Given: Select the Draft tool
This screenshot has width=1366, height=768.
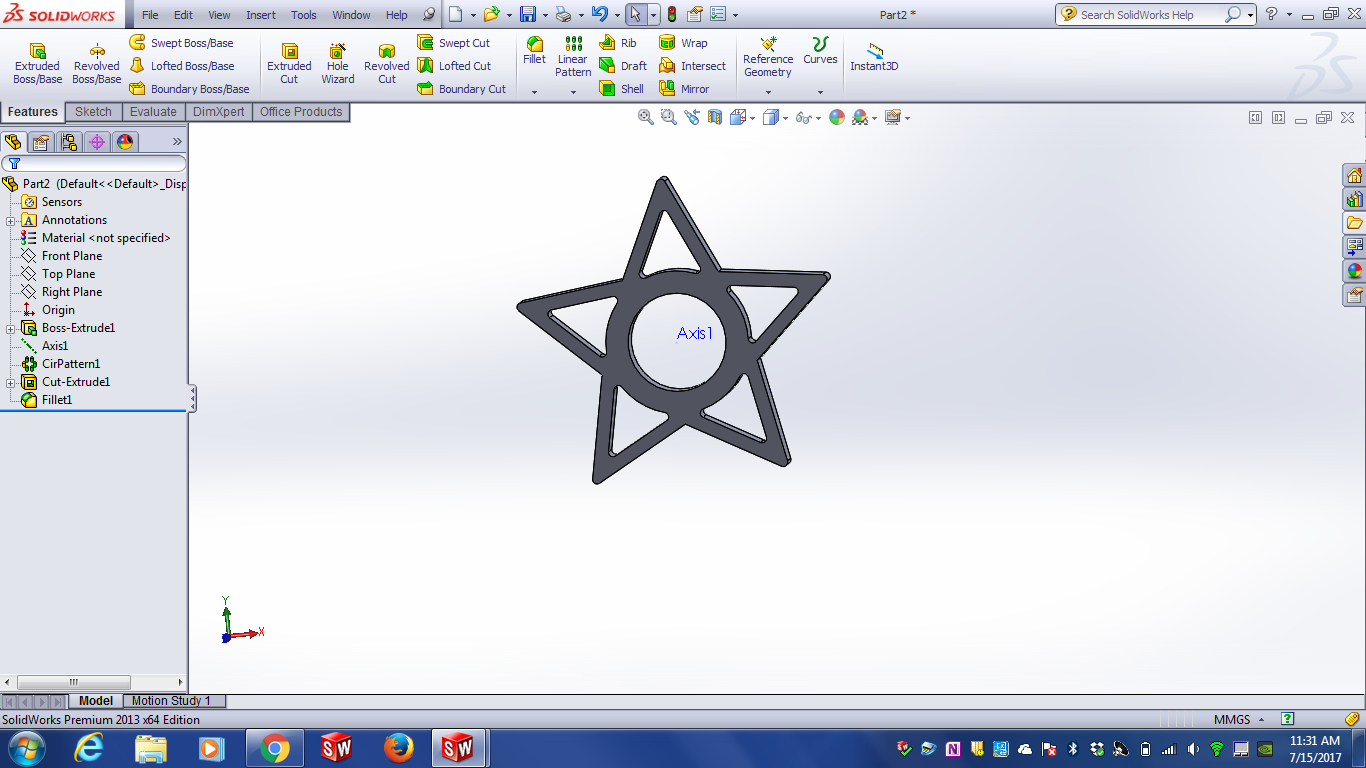Looking at the screenshot, I should [x=623, y=66].
